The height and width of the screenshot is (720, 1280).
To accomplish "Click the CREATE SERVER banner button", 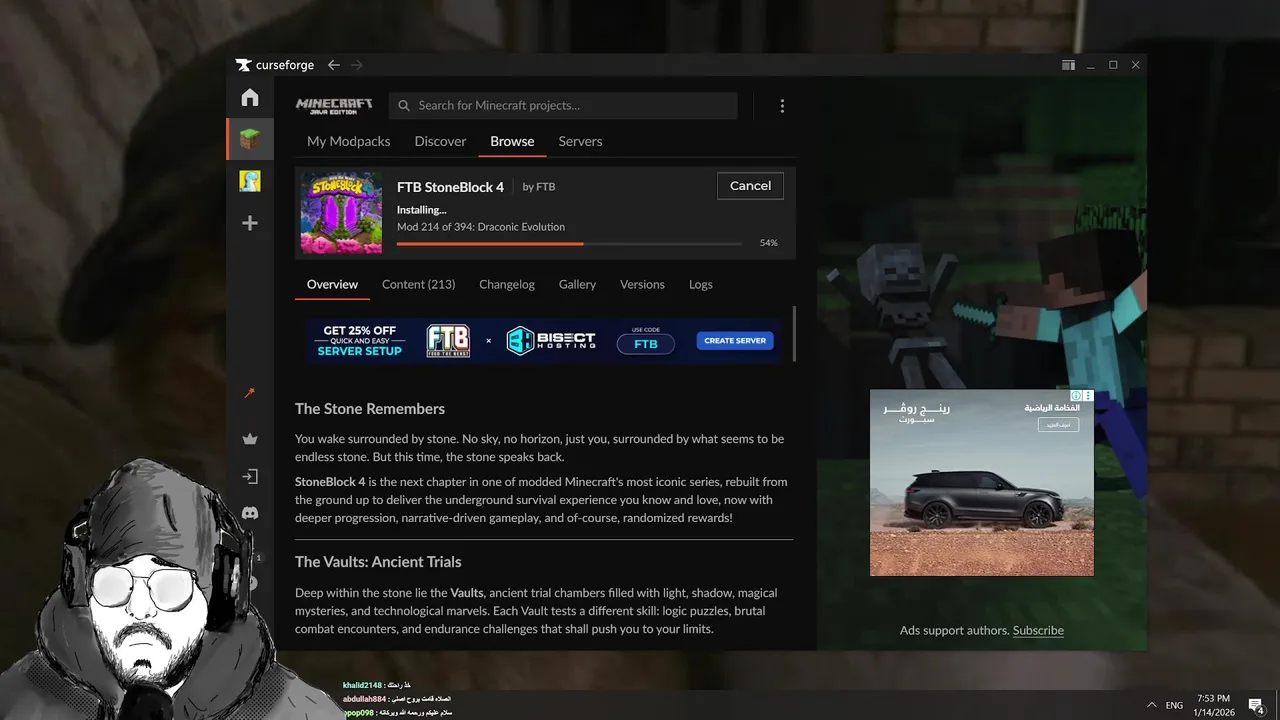I will [x=735, y=341].
